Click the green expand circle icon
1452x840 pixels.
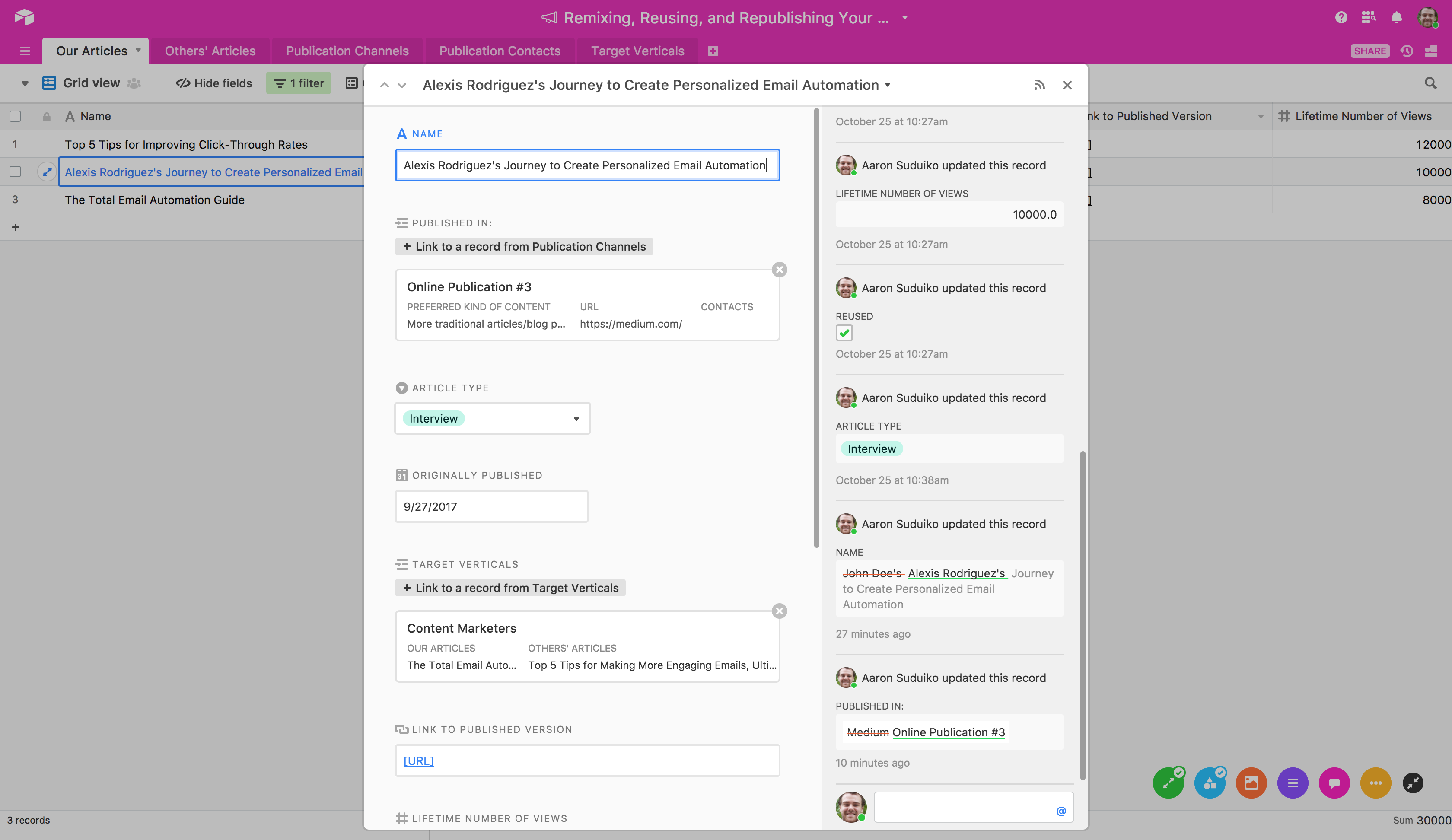[1169, 783]
